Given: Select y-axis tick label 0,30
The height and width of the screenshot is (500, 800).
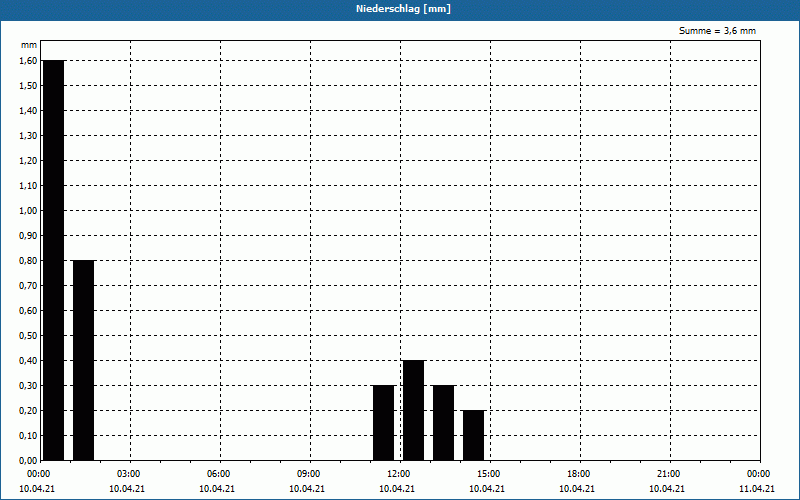Looking at the screenshot, I should (28, 385).
